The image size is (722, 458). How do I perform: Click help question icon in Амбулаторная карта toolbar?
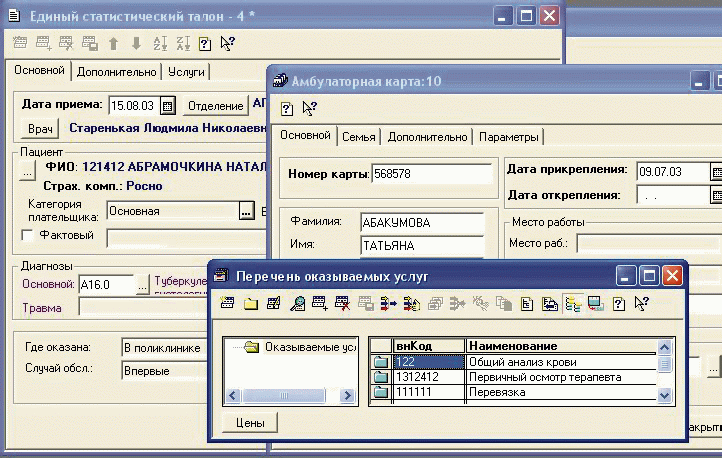(x=286, y=109)
